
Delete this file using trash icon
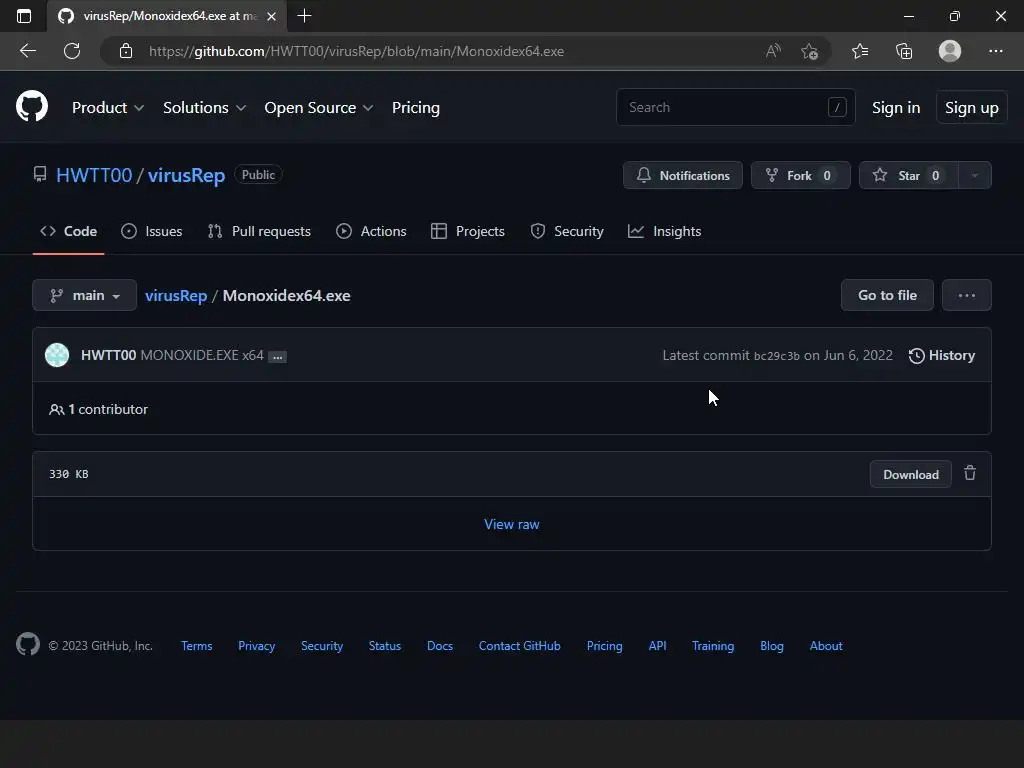(970, 473)
